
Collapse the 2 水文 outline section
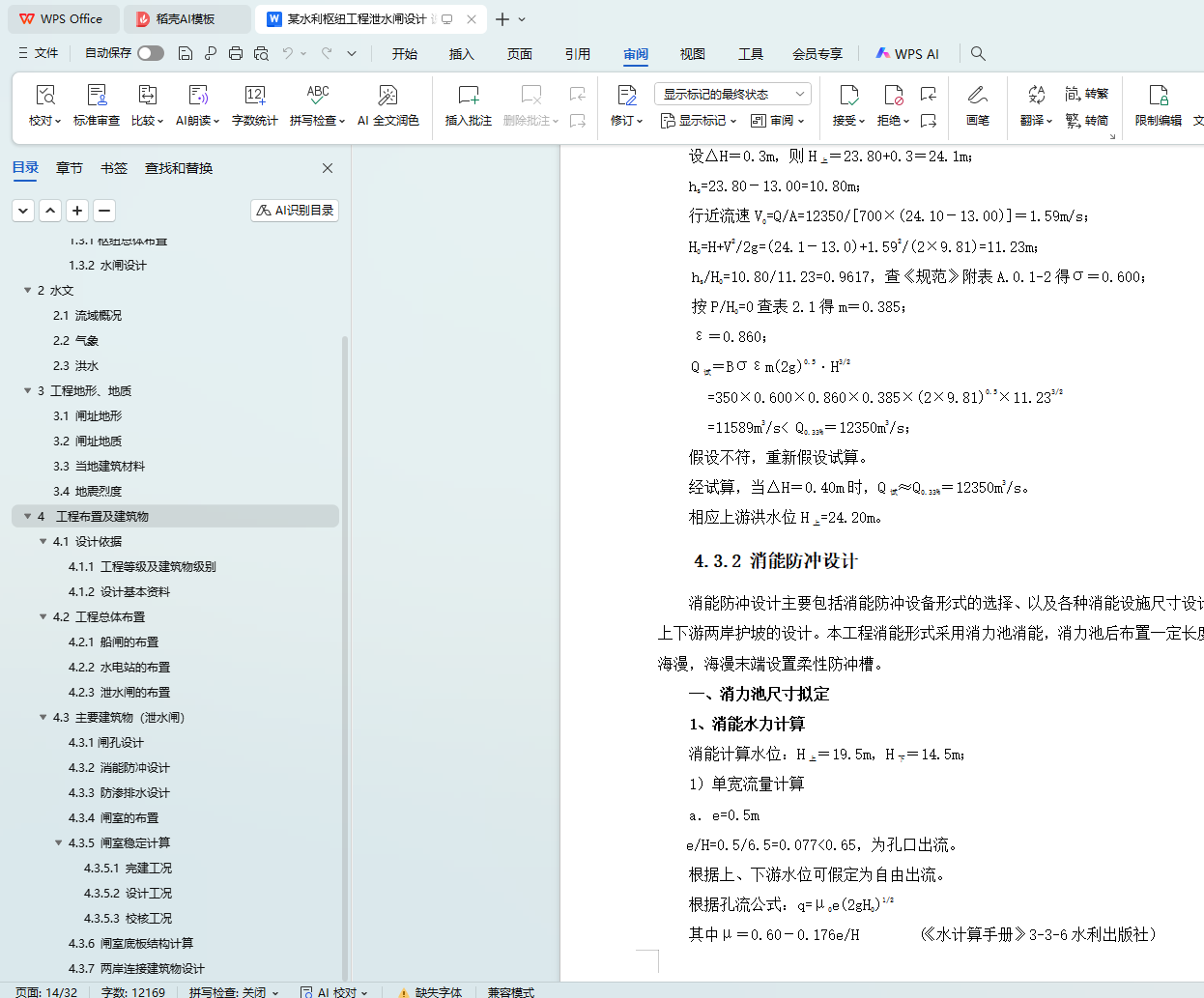(27, 290)
